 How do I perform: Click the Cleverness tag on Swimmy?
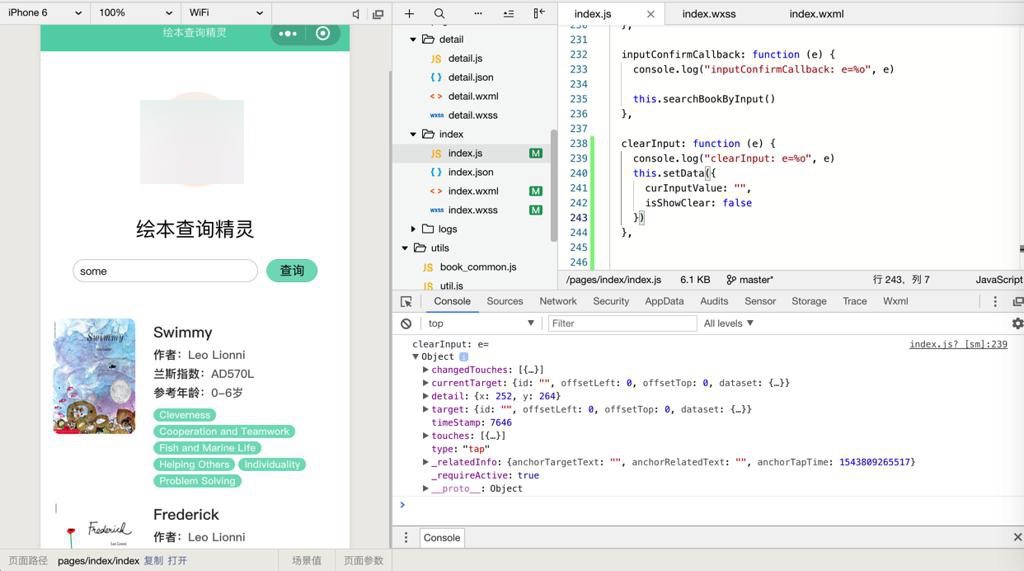click(x=185, y=415)
